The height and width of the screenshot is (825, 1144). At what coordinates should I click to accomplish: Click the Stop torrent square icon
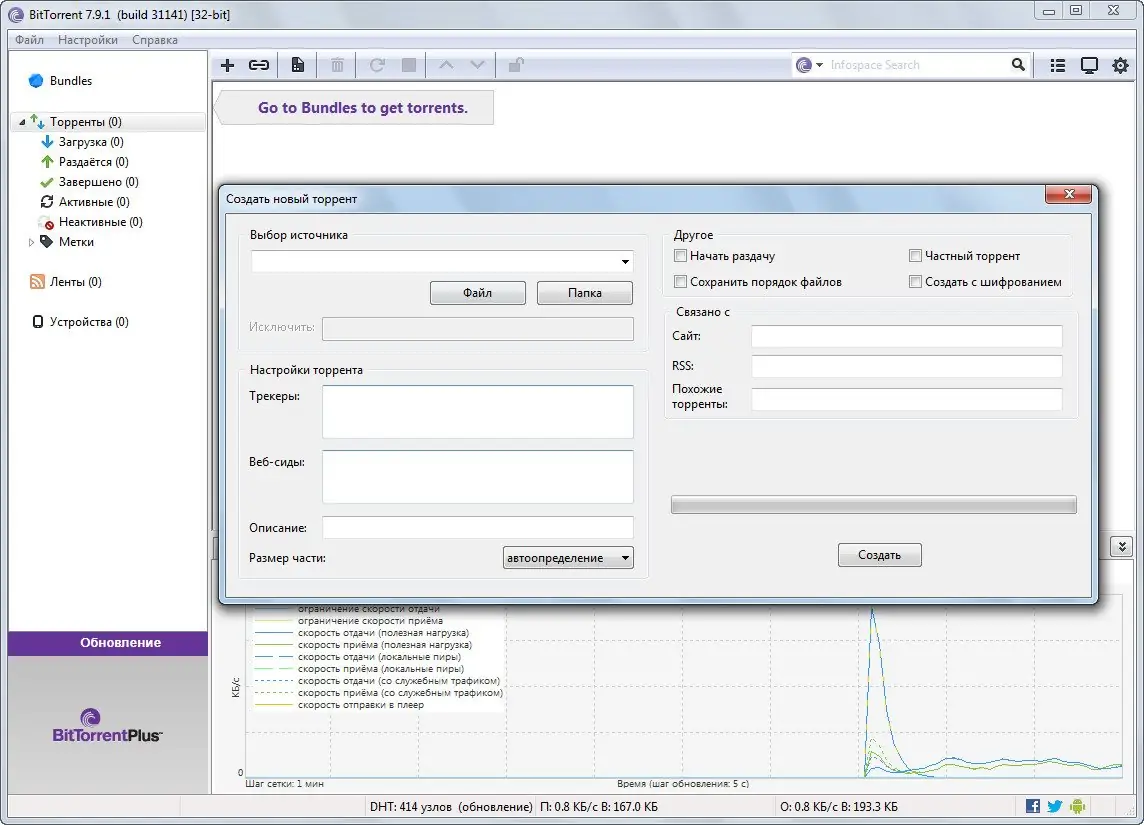tap(409, 66)
